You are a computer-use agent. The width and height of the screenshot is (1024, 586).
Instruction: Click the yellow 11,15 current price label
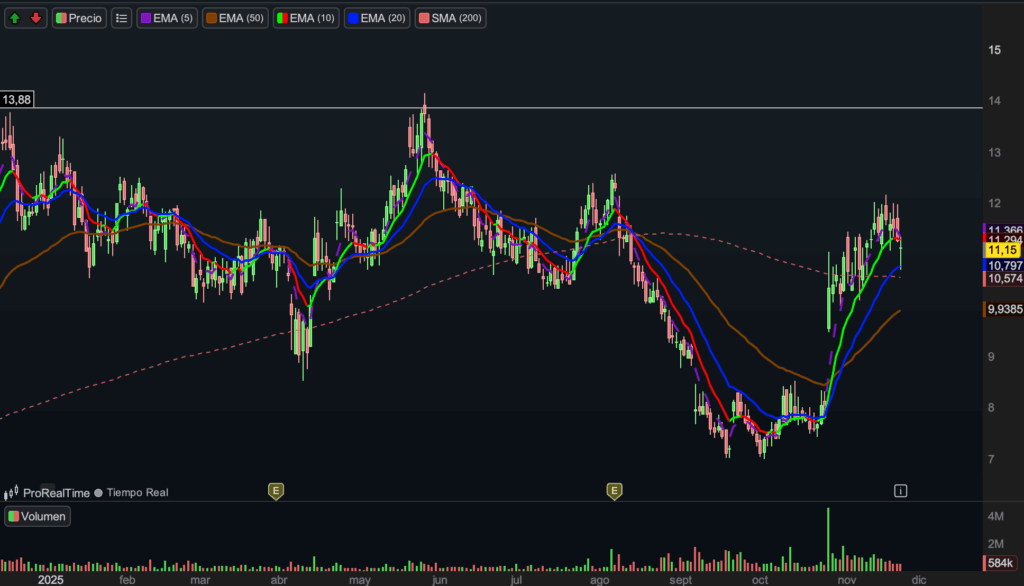click(1001, 250)
